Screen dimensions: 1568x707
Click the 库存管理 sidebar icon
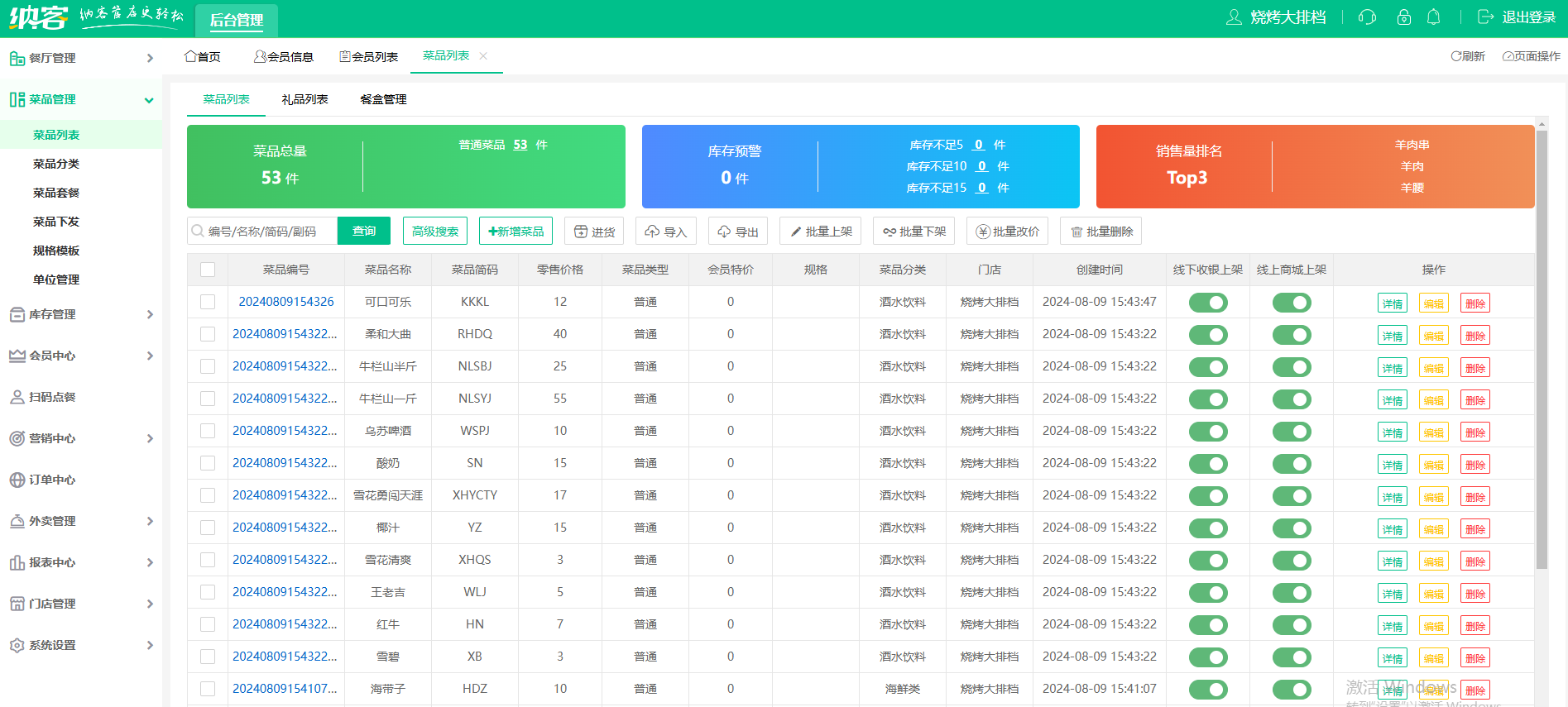click(x=17, y=314)
